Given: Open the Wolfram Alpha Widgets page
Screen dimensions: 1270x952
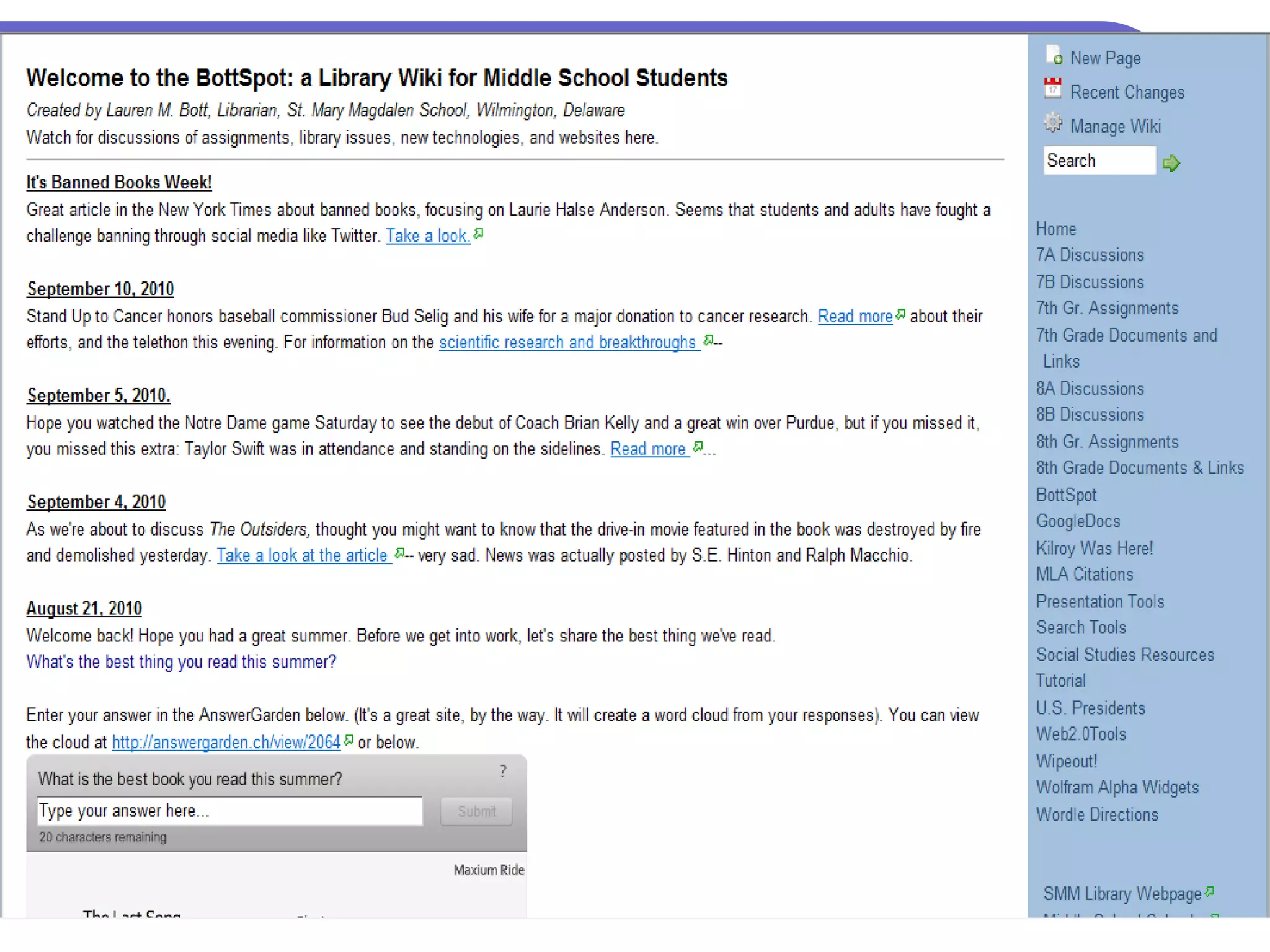Looking at the screenshot, I should 1117,787.
